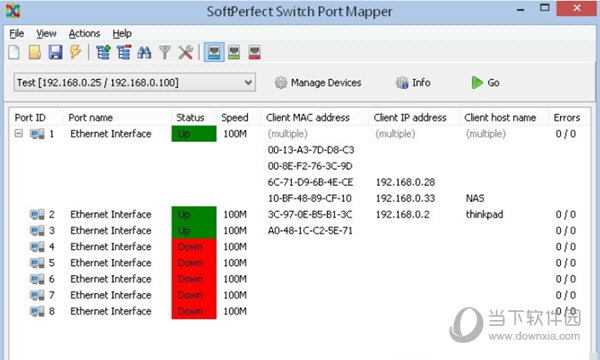The image size is (600, 360).
Task: Select MAC address 3C-97-0E-B5-B1-3C
Action: pos(310,214)
